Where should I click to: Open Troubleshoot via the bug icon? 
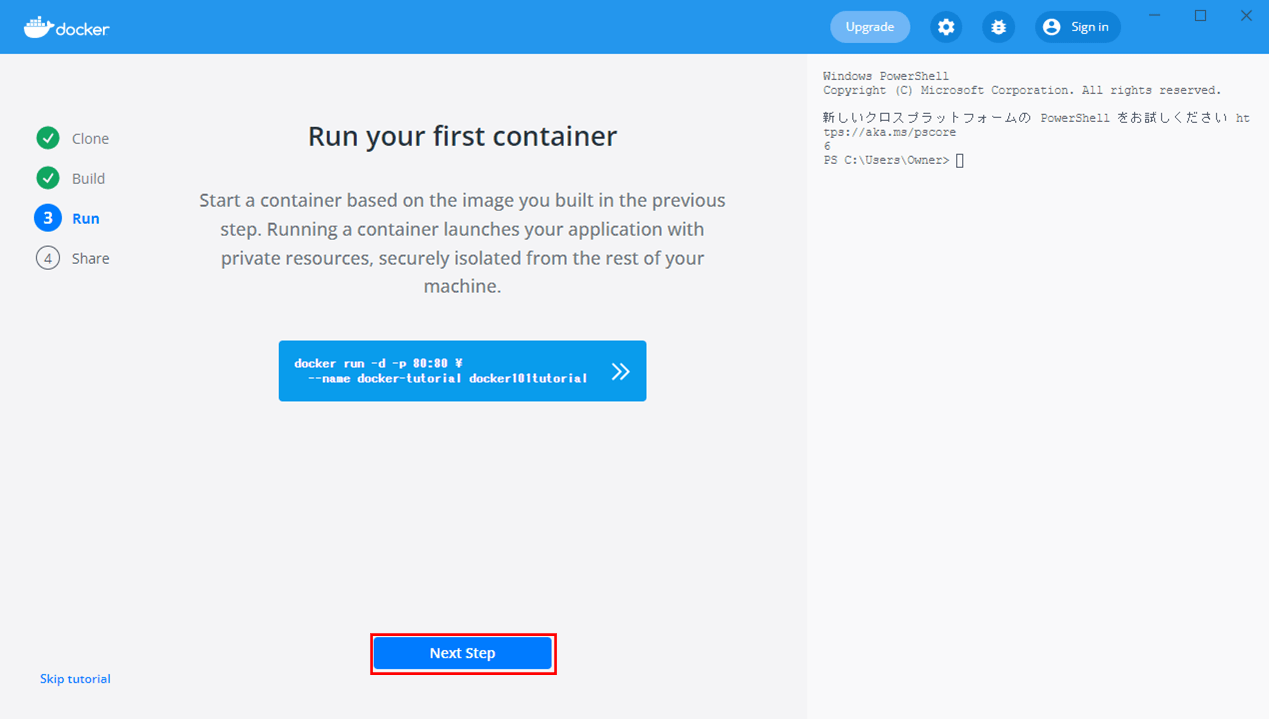click(998, 27)
